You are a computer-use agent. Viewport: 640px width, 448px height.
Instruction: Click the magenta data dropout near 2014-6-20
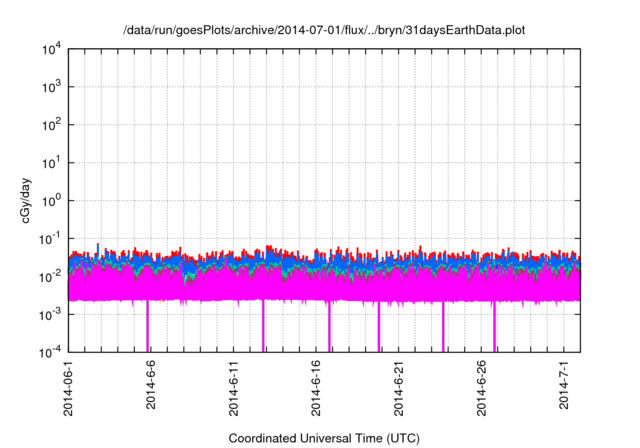(379, 326)
